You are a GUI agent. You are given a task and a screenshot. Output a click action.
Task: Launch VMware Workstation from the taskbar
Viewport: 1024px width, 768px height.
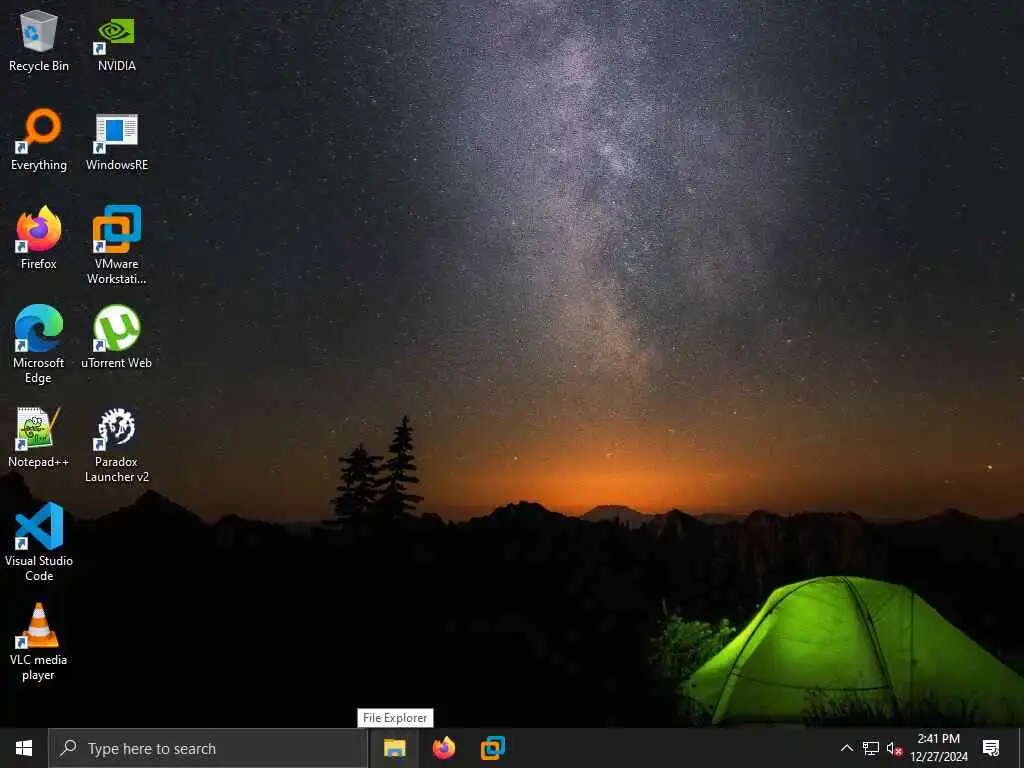[492, 748]
